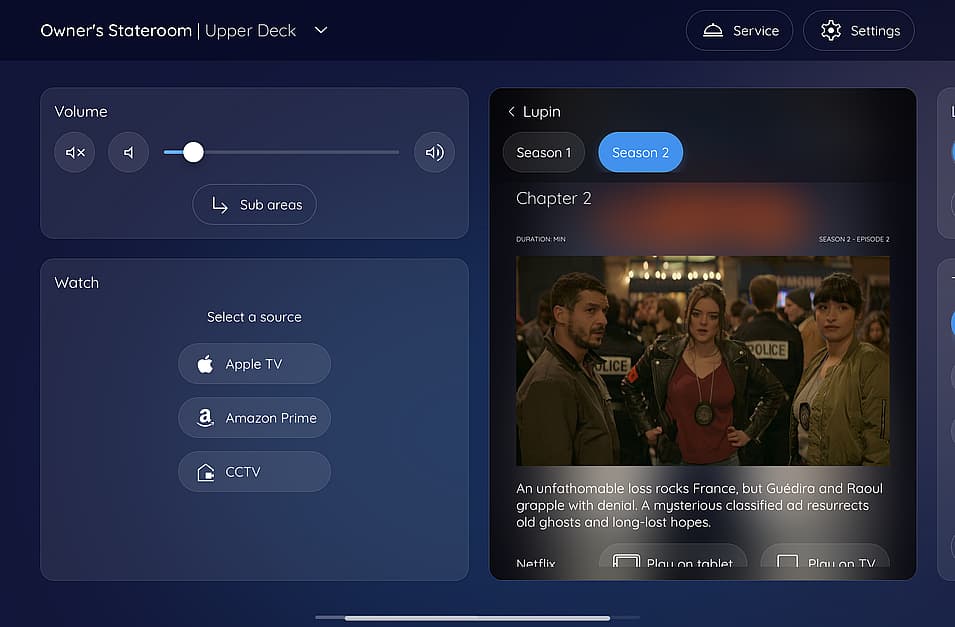The height and width of the screenshot is (627, 955).
Task: Click the Amazon logo icon
Action: point(205,418)
